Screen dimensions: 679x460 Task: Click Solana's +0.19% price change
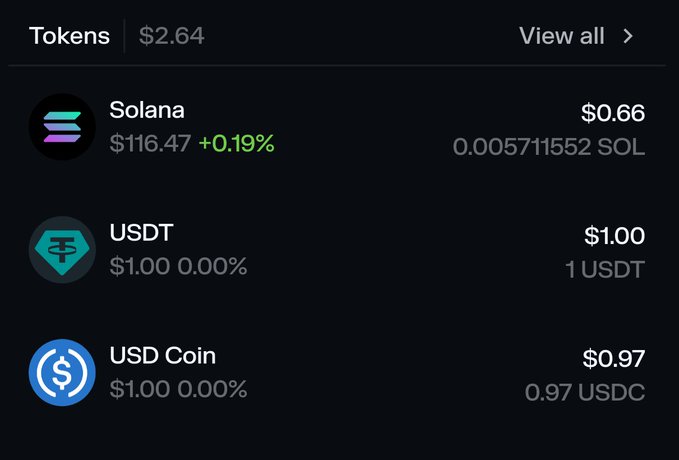236,144
